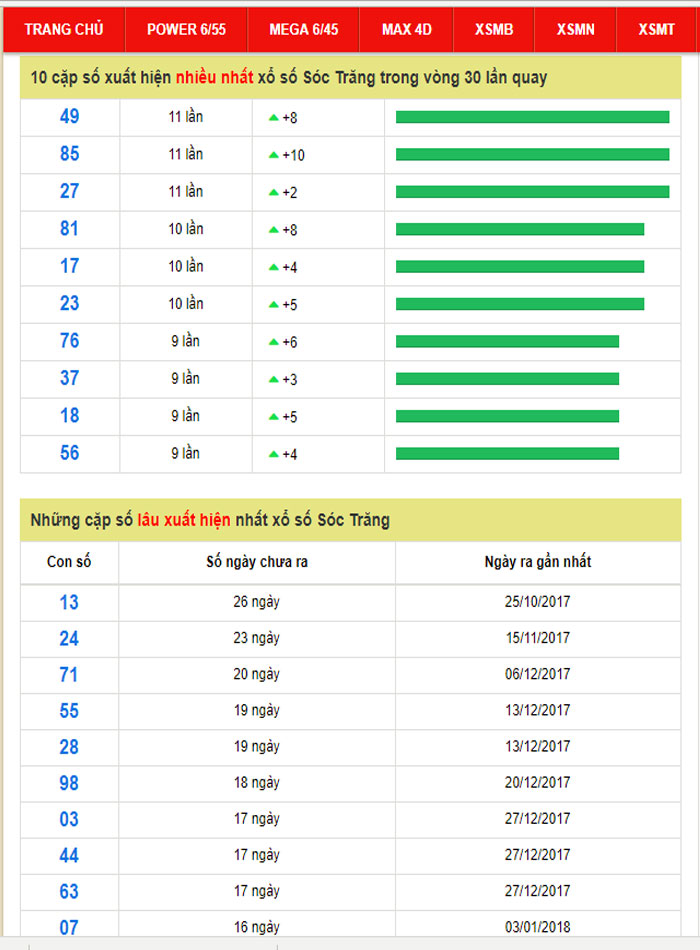The image size is (700, 950).
Task: Click the green up arrow beside +3
Action: [273, 379]
